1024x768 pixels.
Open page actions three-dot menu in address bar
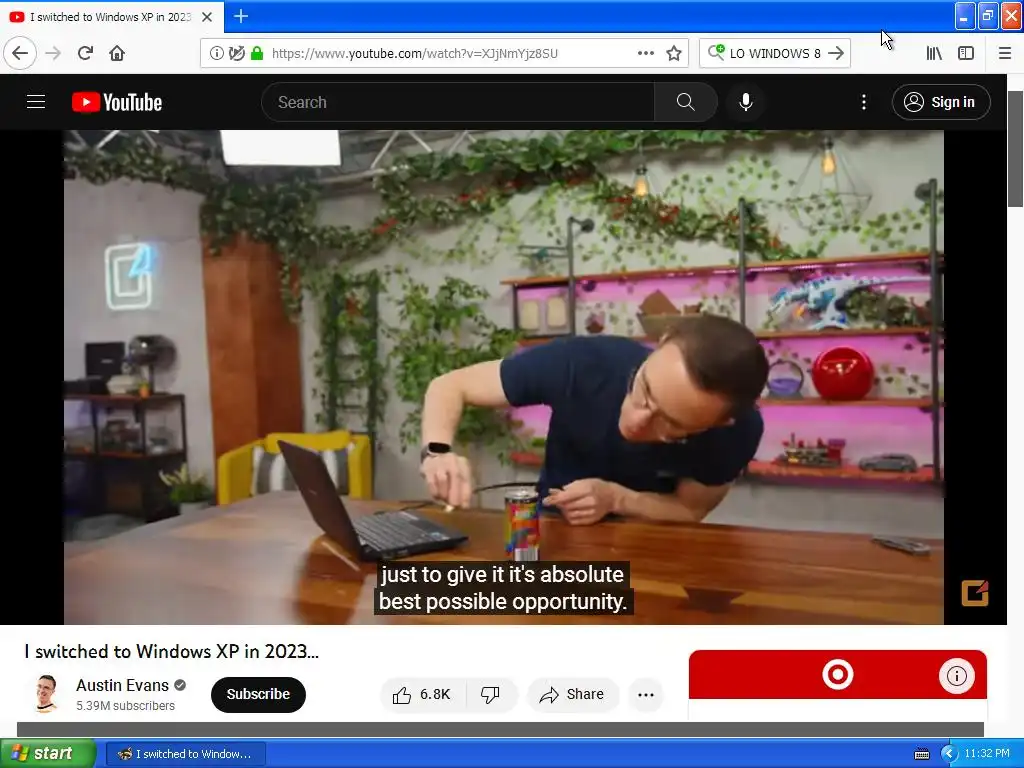646,53
